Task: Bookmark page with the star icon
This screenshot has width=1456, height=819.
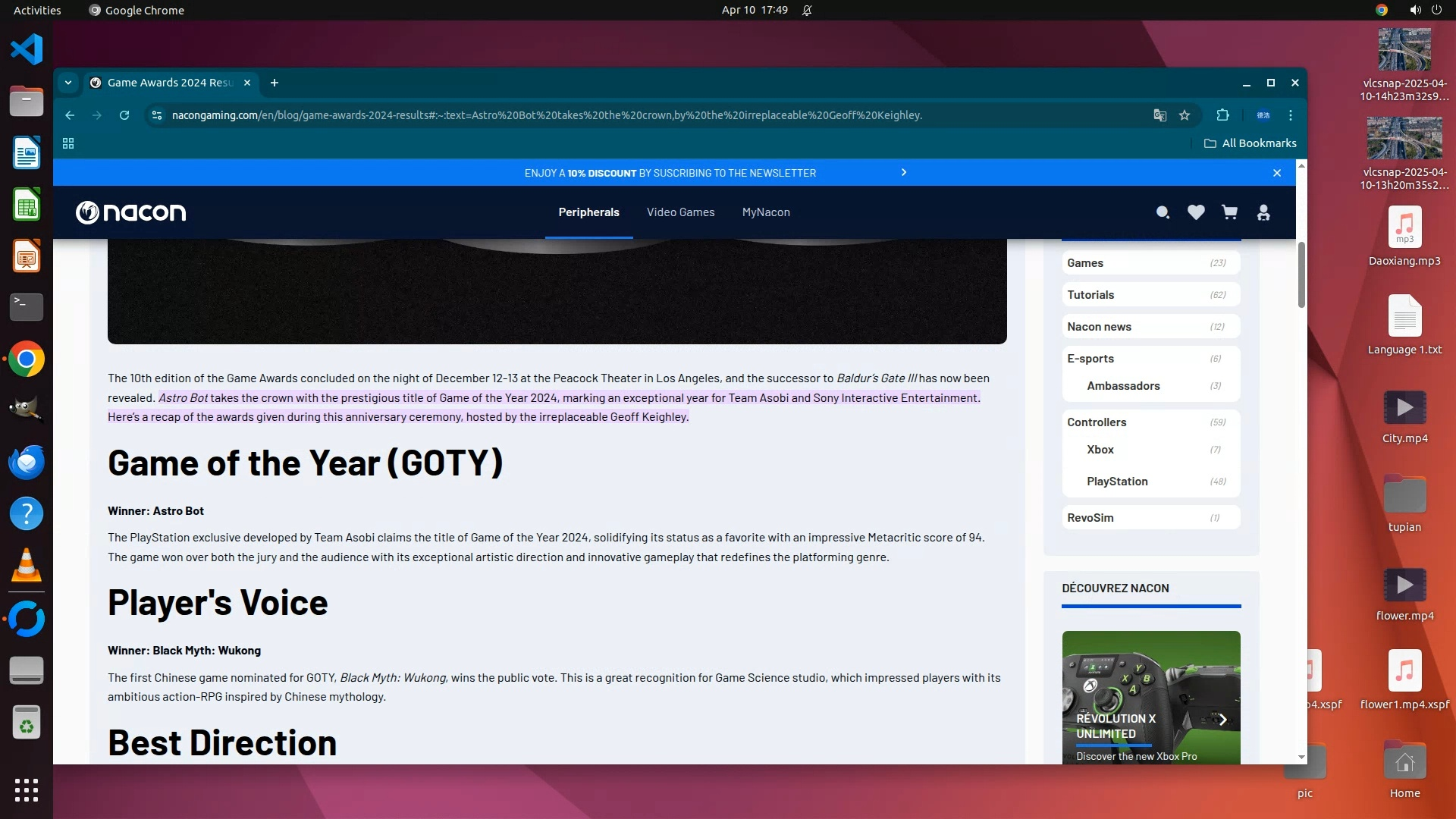Action: click(x=1185, y=115)
